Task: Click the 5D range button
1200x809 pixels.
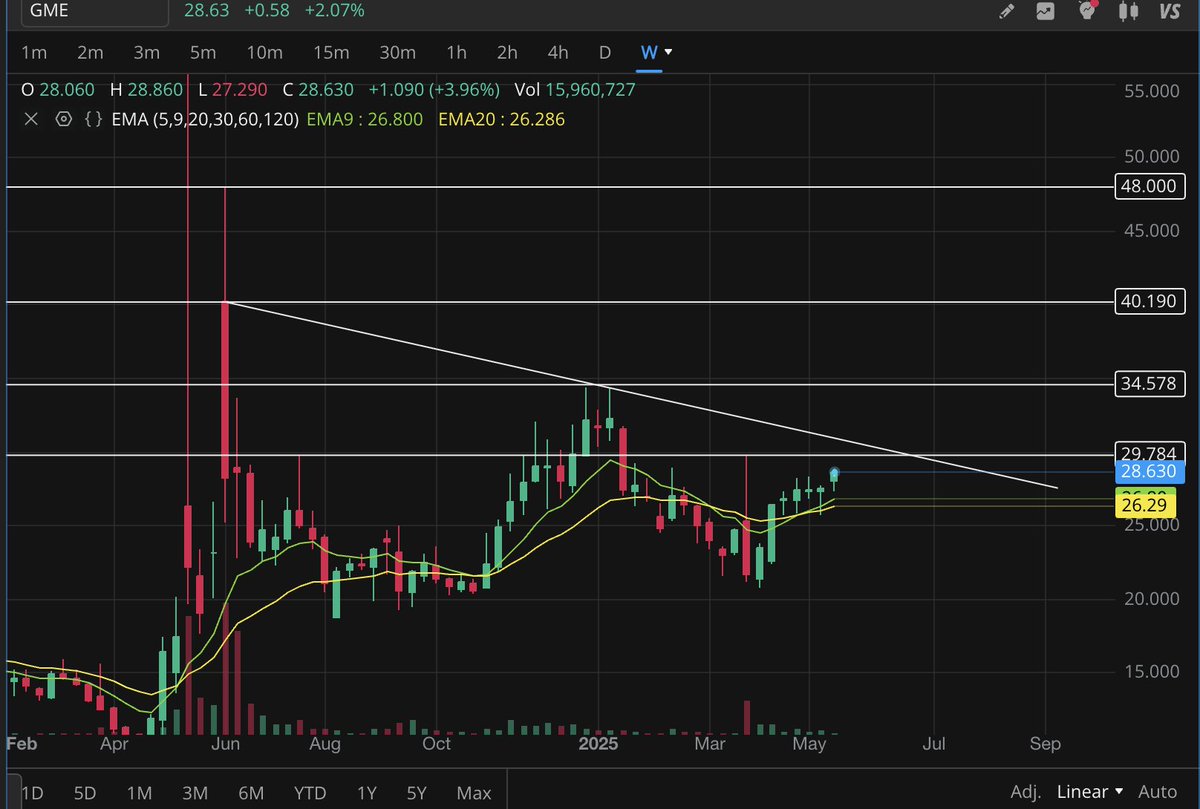Action: click(x=84, y=791)
